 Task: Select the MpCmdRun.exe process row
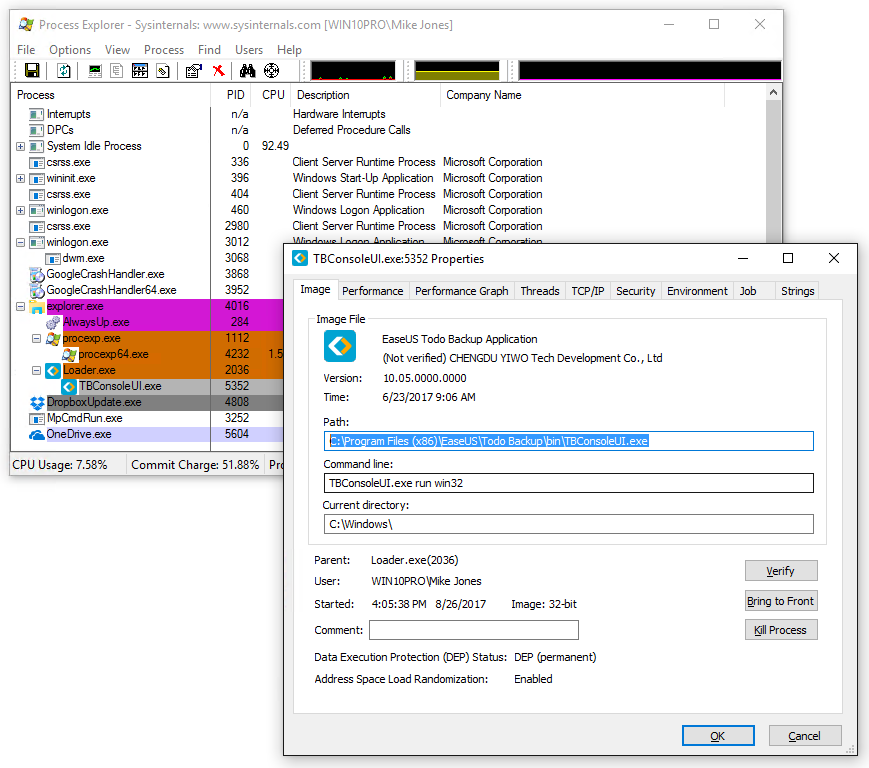[146, 418]
